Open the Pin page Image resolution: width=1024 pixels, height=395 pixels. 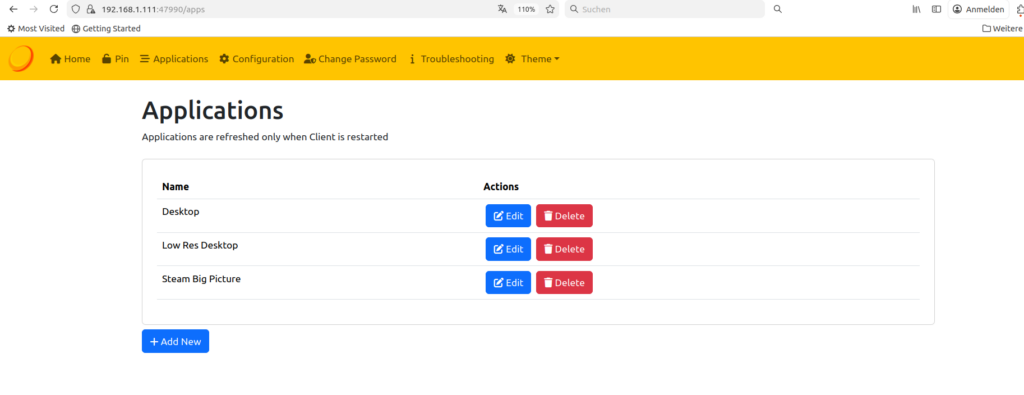click(115, 59)
